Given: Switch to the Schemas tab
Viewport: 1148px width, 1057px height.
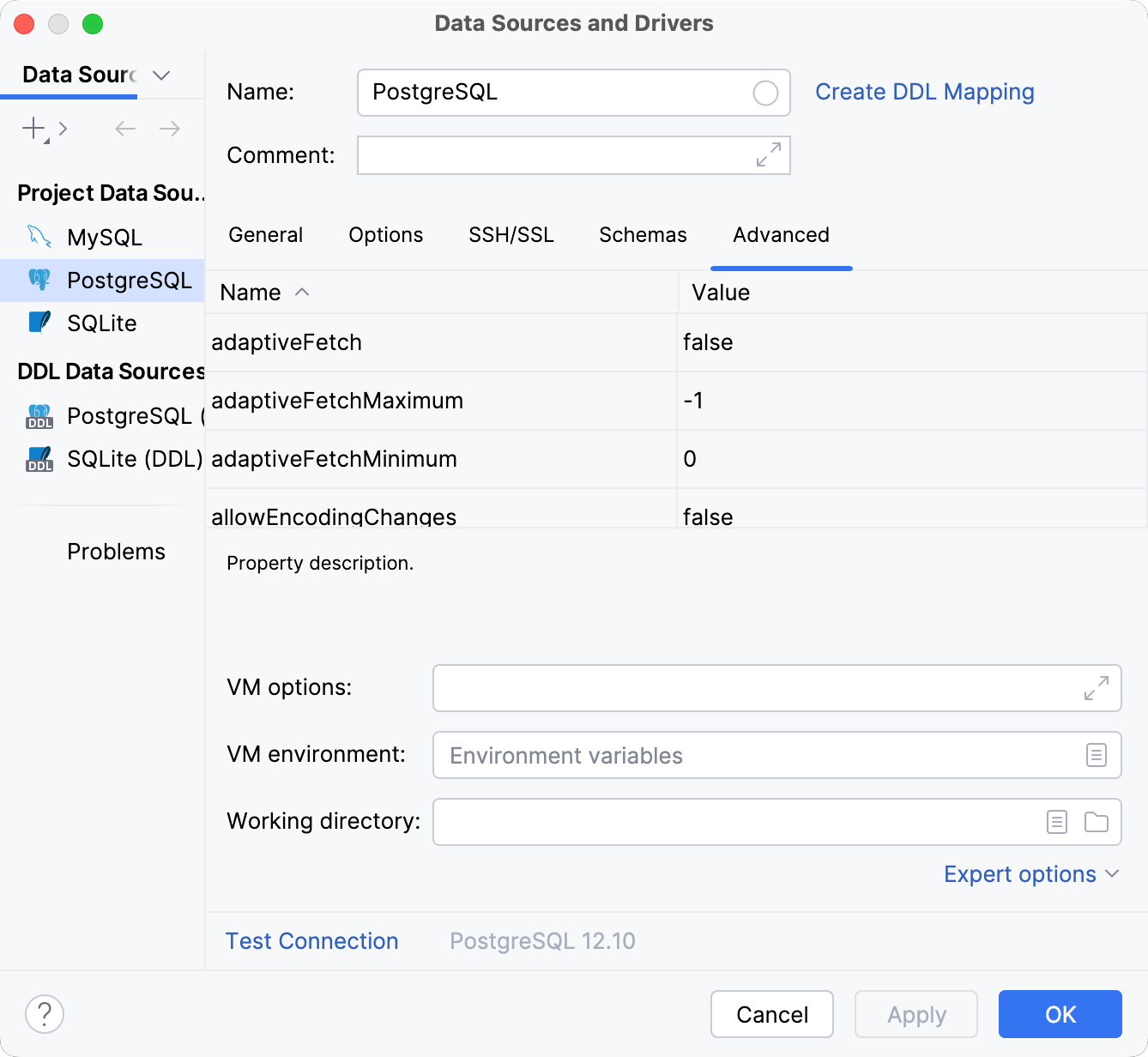Looking at the screenshot, I should 642,234.
